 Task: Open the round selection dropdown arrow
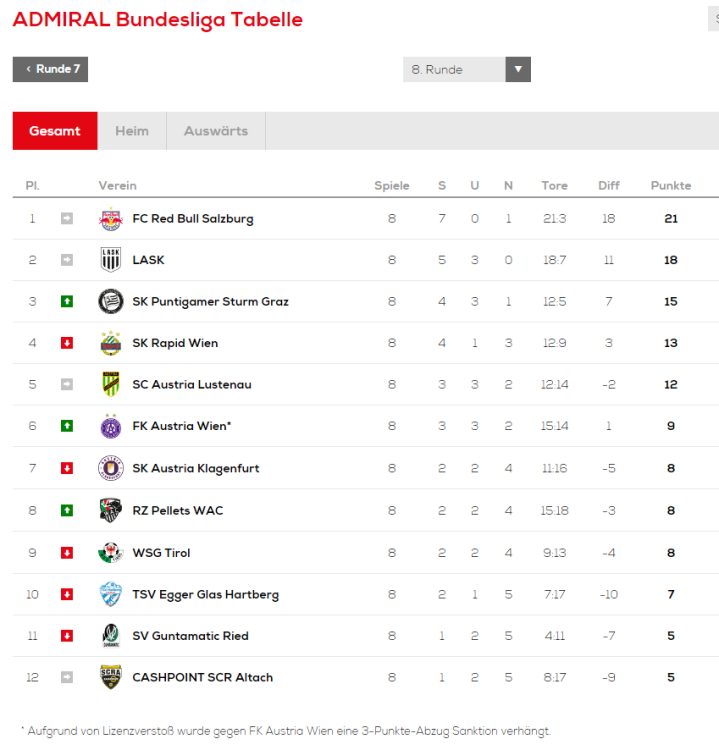pyautogui.click(x=517, y=70)
